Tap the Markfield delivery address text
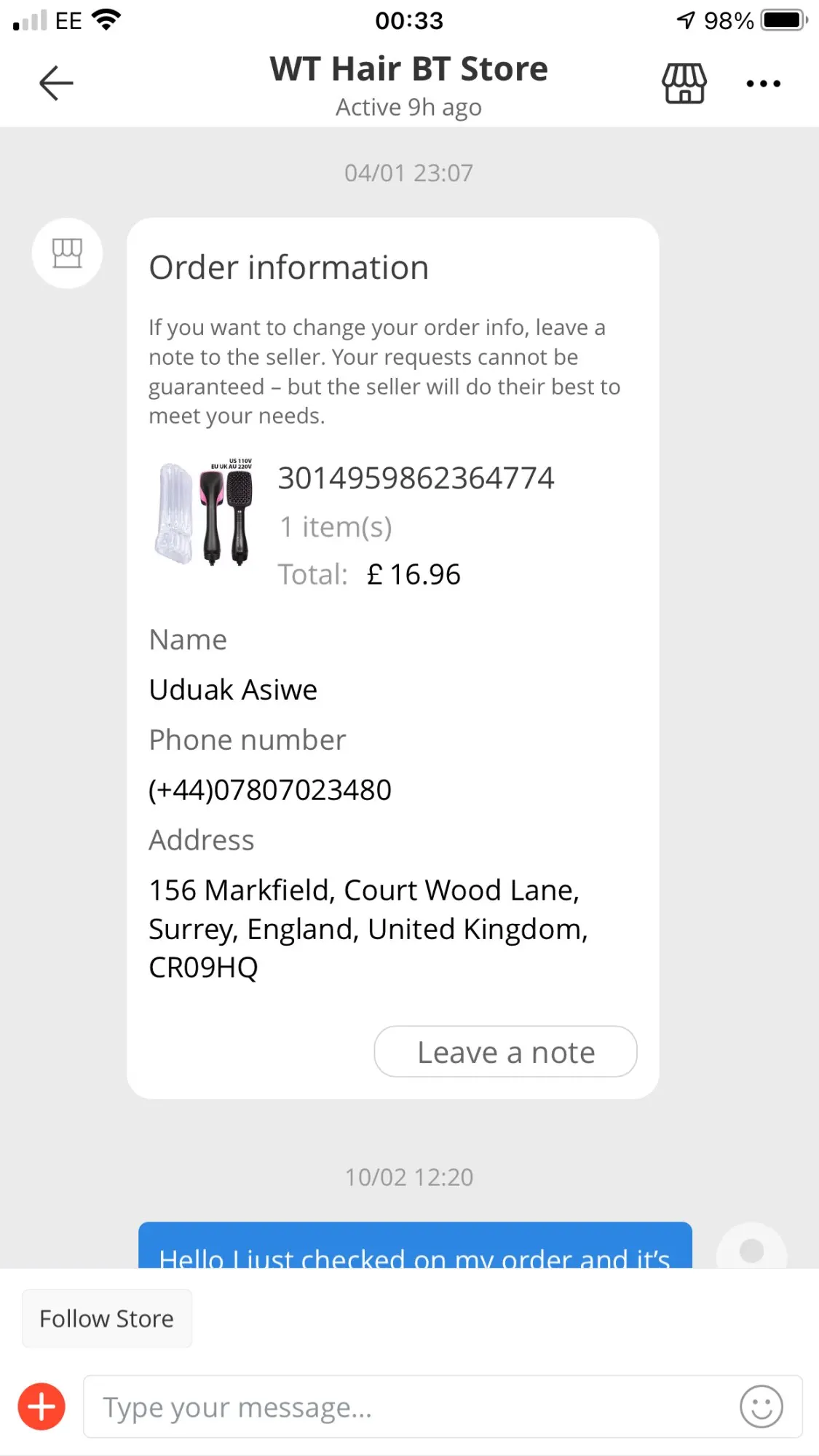The image size is (819, 1456). click(368, 928)
